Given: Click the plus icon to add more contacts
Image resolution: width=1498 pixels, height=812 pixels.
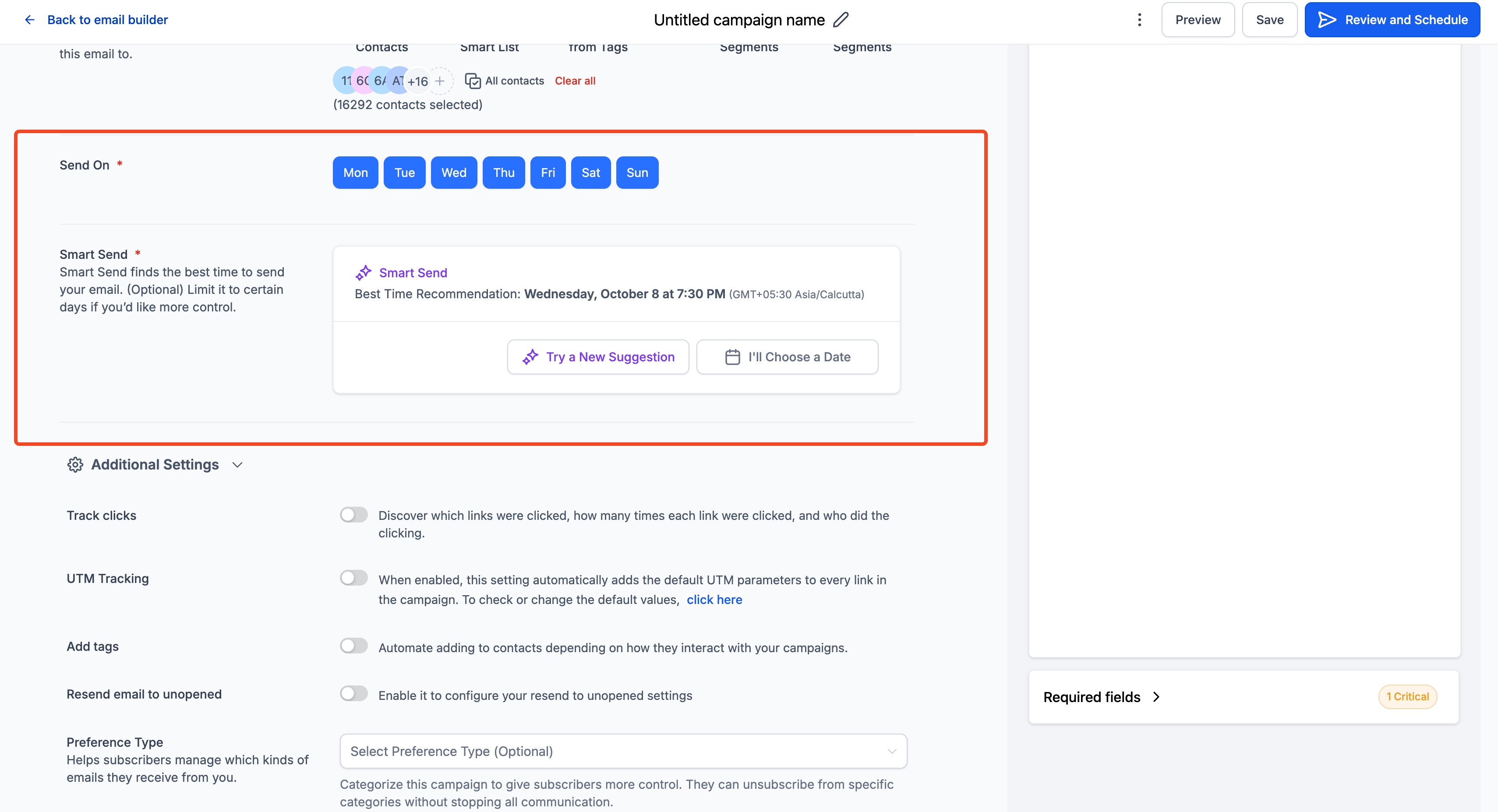Looking at the screenshot, I should pos(440,81).
